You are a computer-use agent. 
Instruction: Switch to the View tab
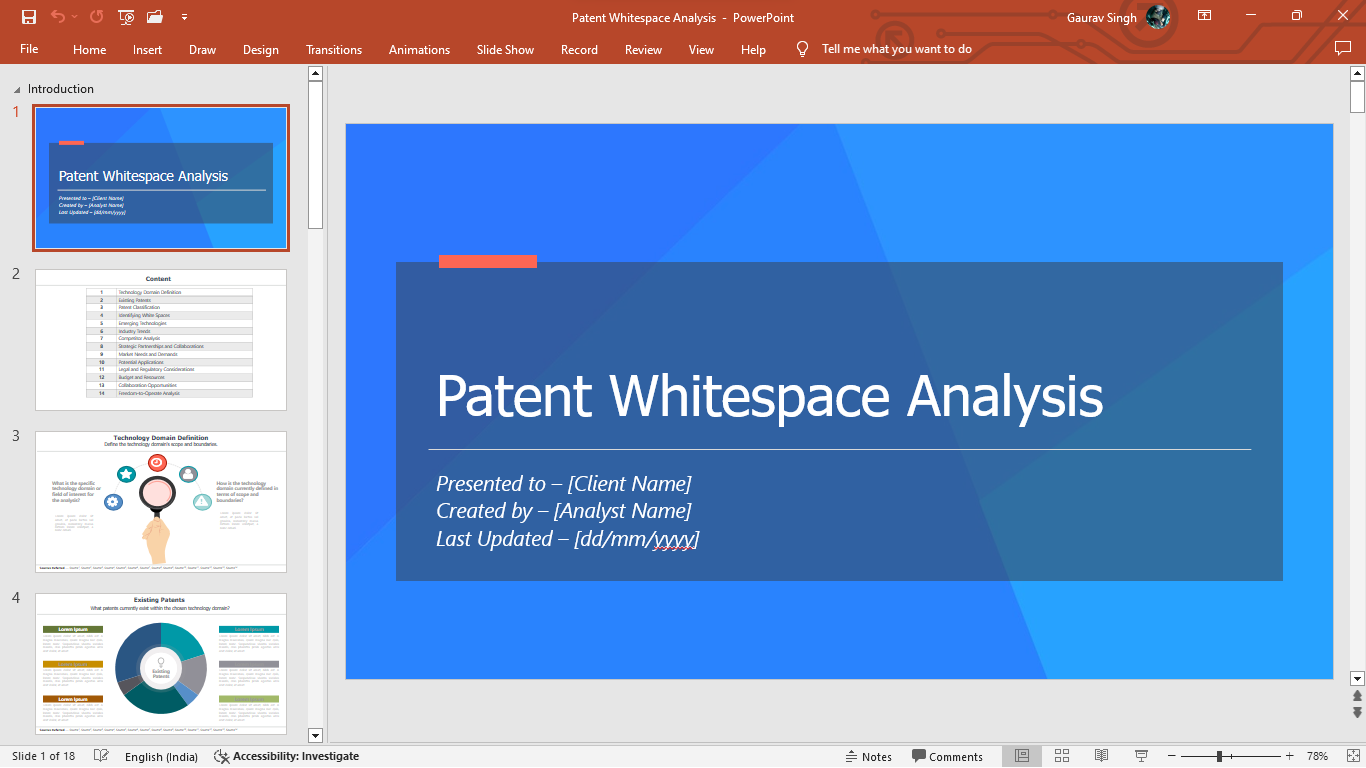701,49
